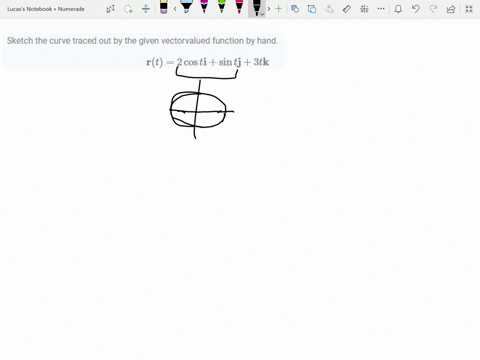
Task: Toggle the Ruler tool
Action: pyautogui.click(x=347, y=9)
